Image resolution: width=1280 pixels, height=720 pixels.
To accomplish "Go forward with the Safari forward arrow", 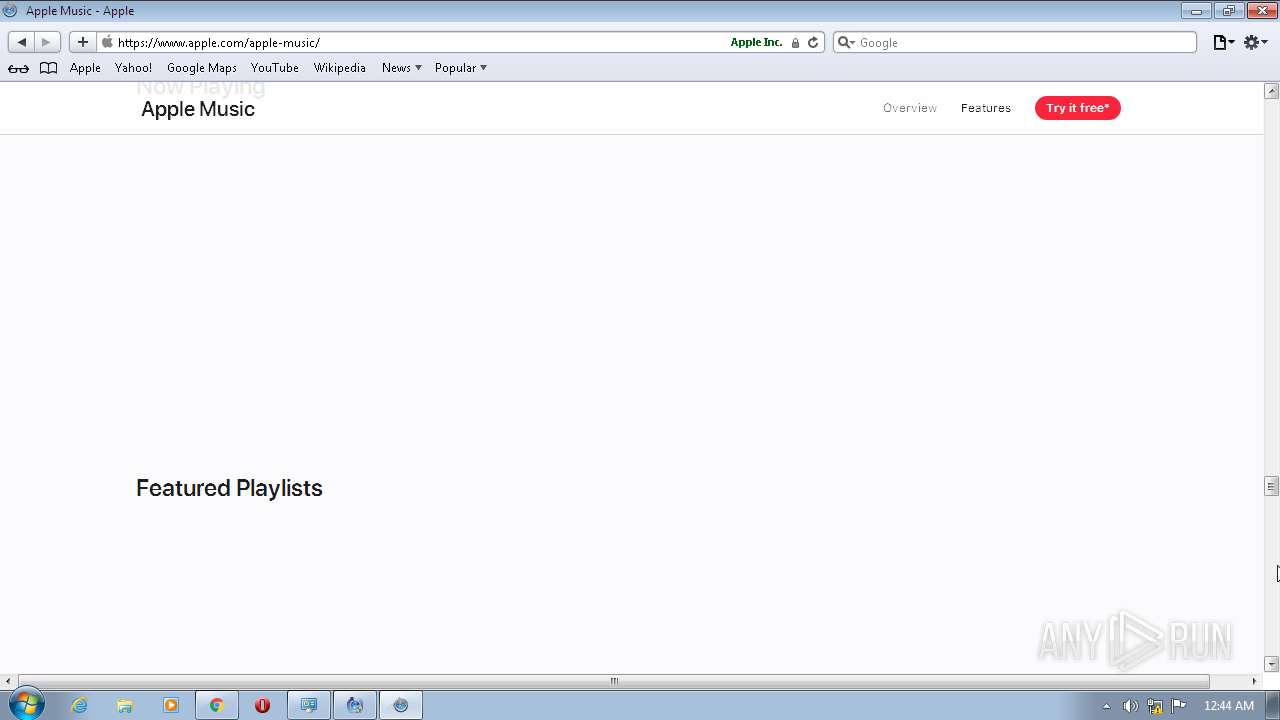I will [46, 42].
